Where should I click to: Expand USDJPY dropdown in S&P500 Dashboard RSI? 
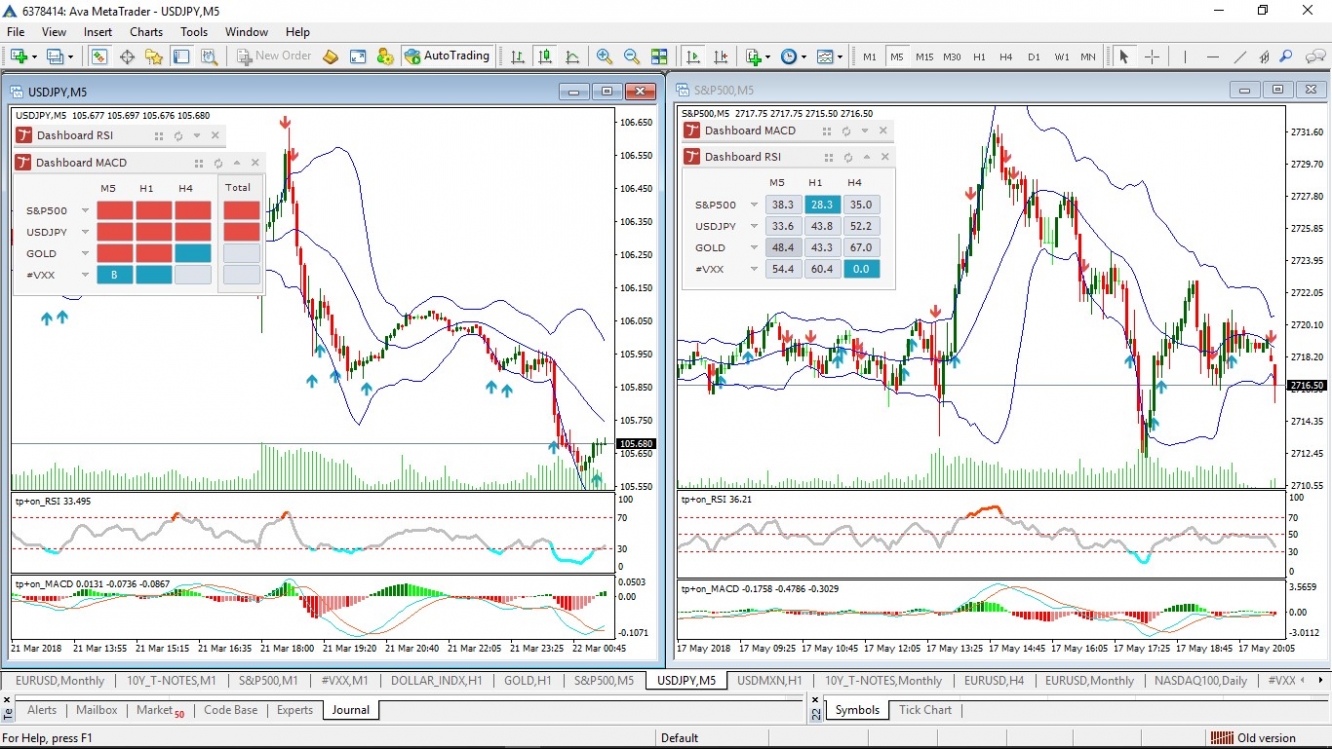pyautogui.click(x=754, y=226)
